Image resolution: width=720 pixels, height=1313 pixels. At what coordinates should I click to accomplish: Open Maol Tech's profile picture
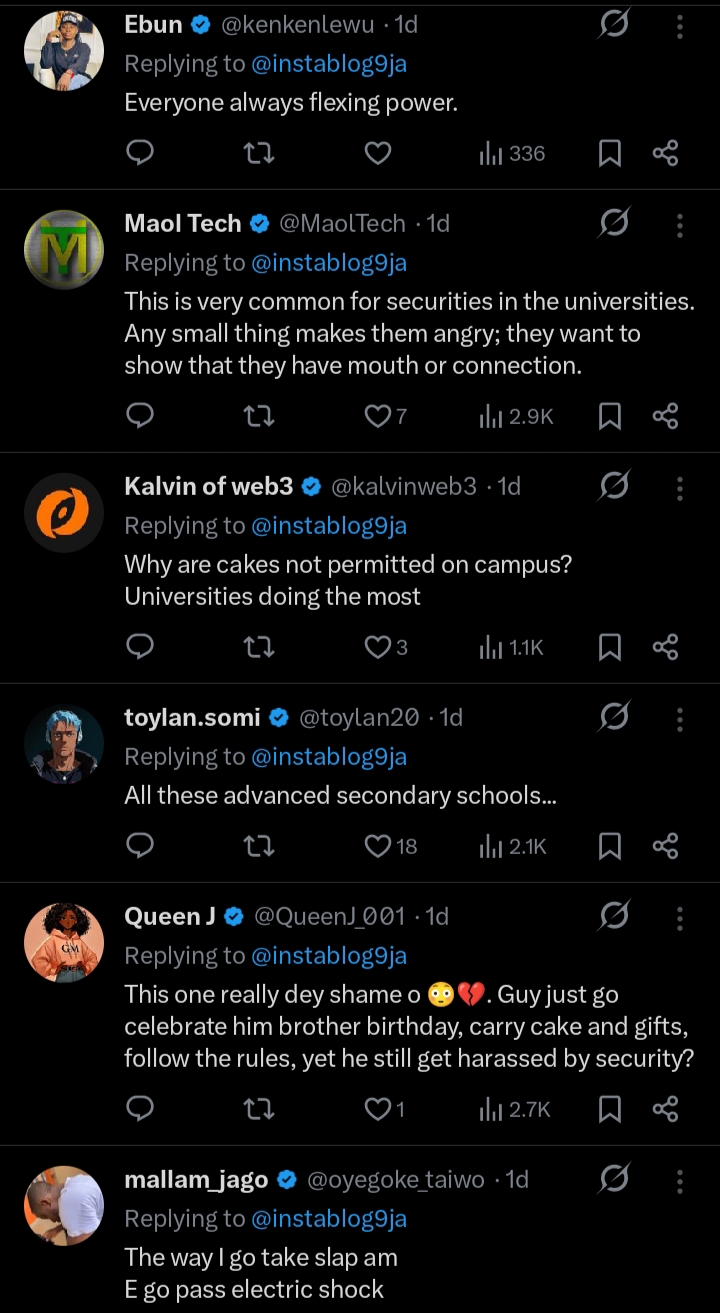pyautogui.click(x=64, y=249)
